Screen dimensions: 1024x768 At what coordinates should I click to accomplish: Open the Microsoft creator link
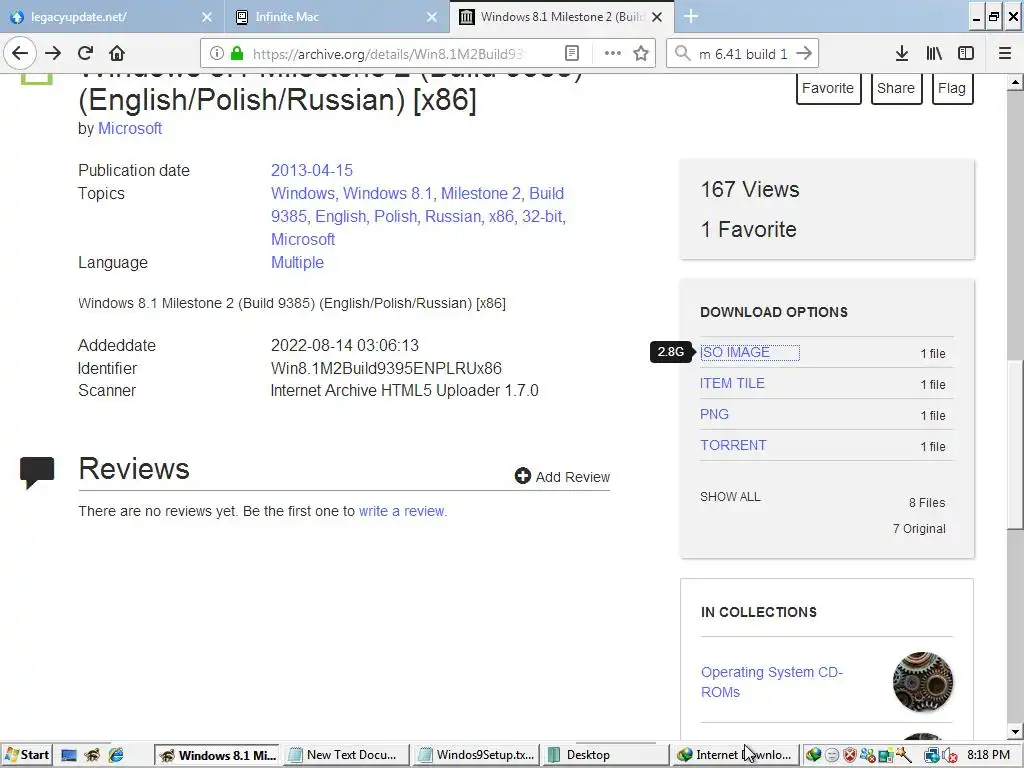(130, 129)
